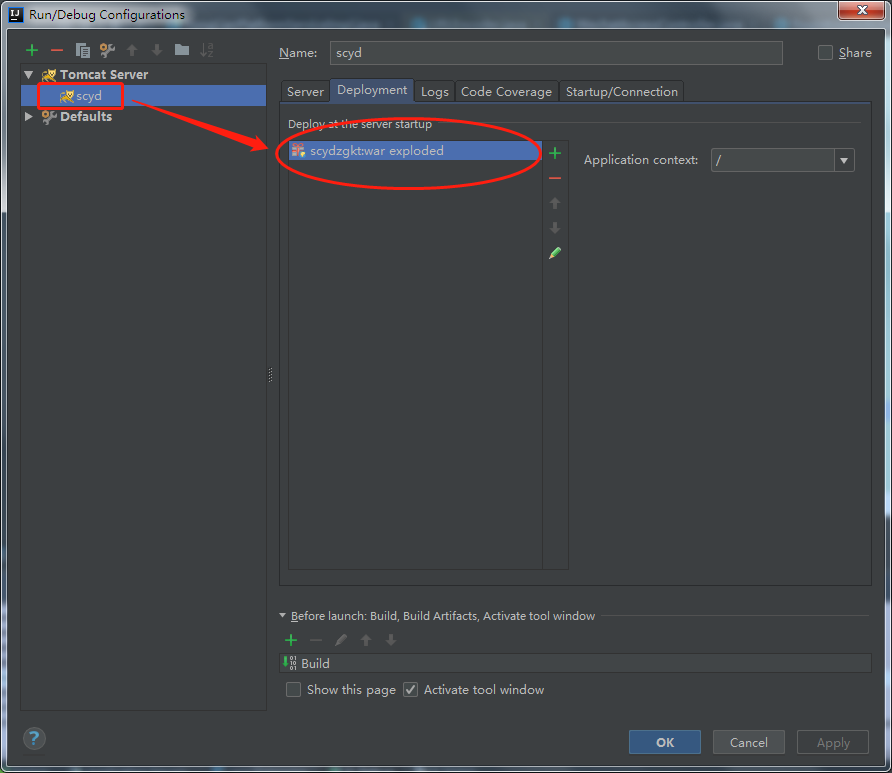This screenshot has width=892, height=773.
Task: Open Edit Defaults with the wrench icon
Action: coord(107,50)
